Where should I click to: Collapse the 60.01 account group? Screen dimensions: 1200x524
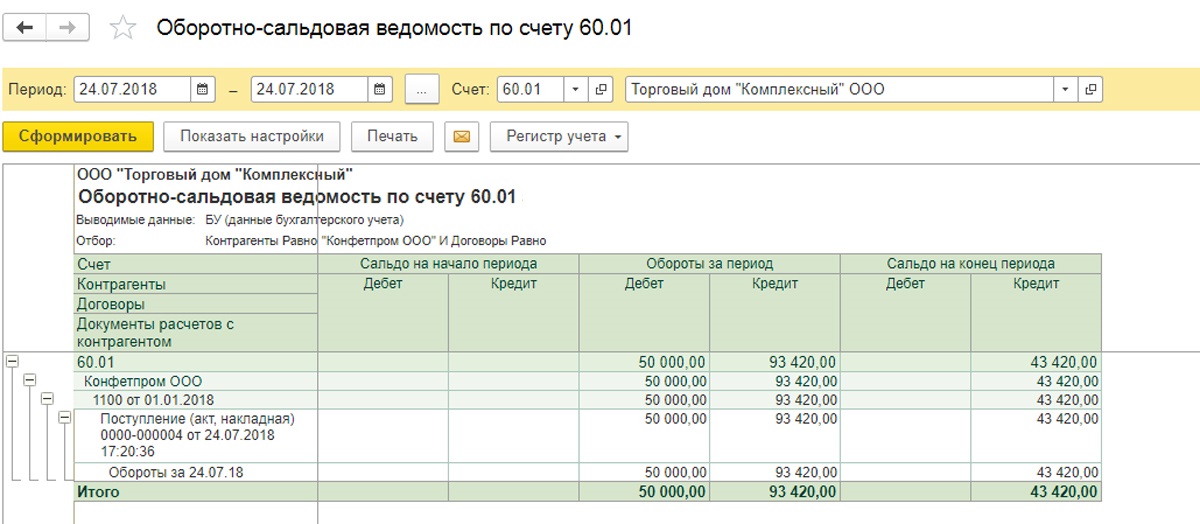click(12, 362)
